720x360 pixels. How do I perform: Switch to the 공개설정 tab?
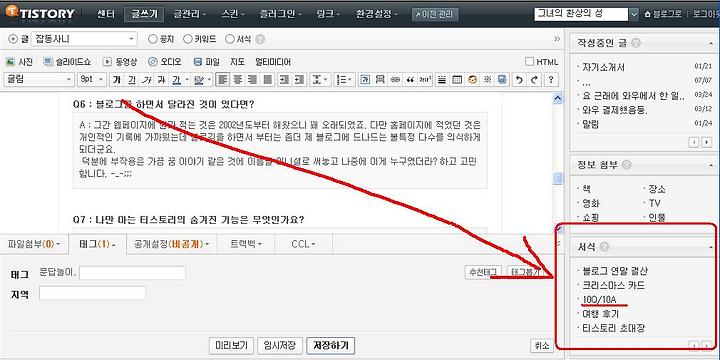[x=172, y=244]
